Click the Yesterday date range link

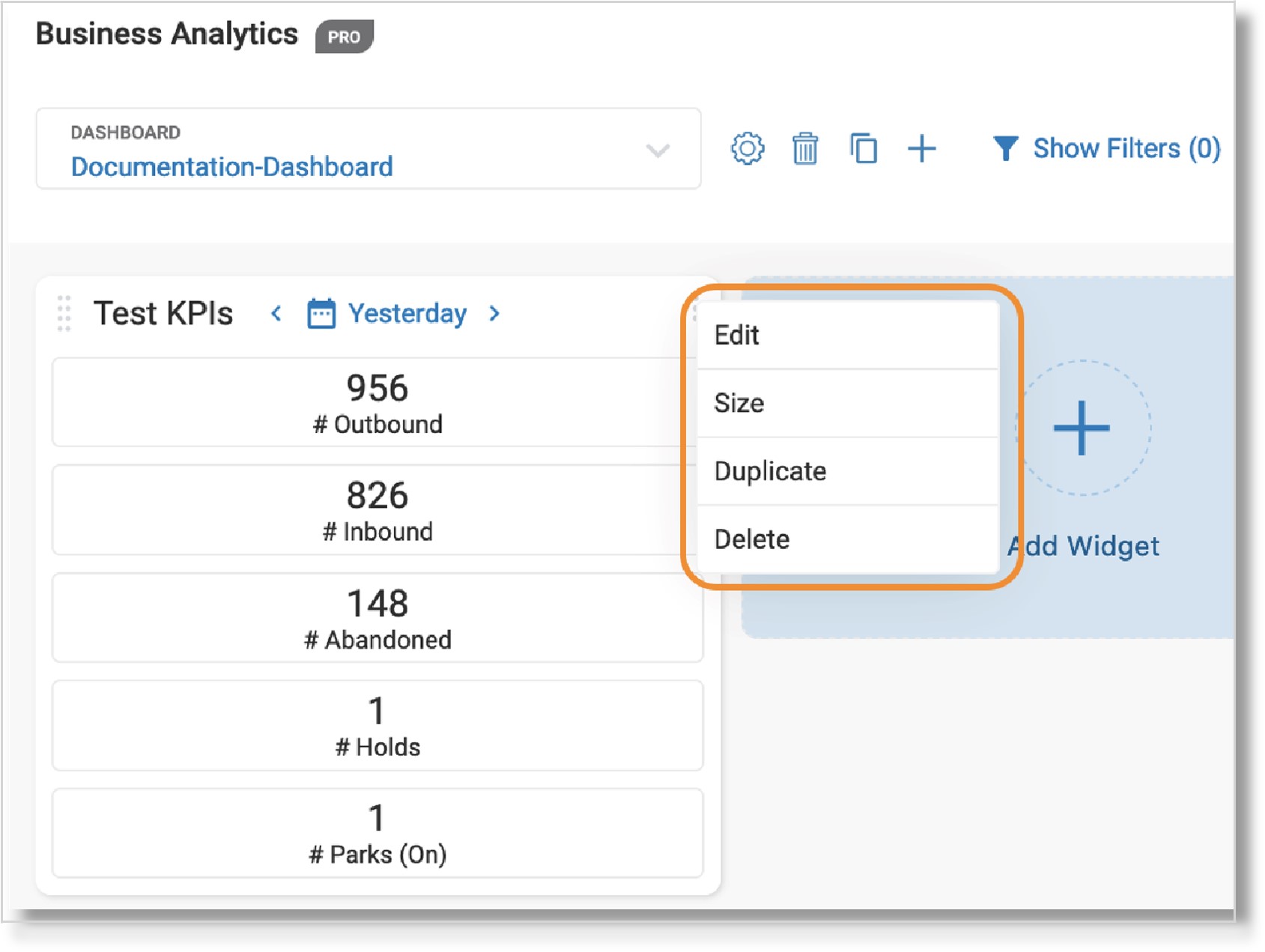pyautogui.click(x=407, y=313)
